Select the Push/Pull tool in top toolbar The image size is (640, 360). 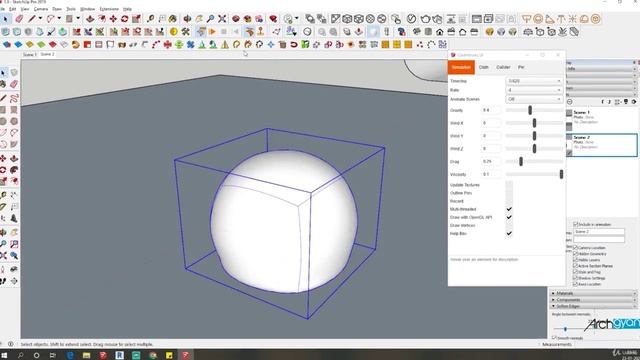click(x=90, y=19)
